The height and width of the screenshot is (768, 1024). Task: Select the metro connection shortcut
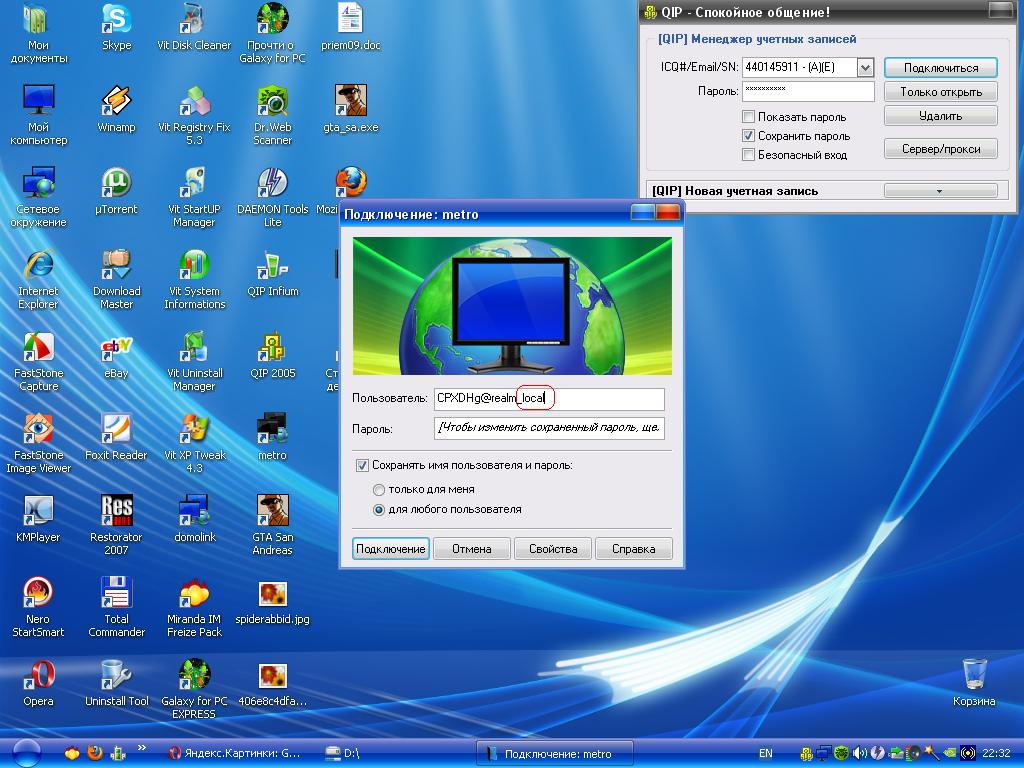click(x=272, y=438)
